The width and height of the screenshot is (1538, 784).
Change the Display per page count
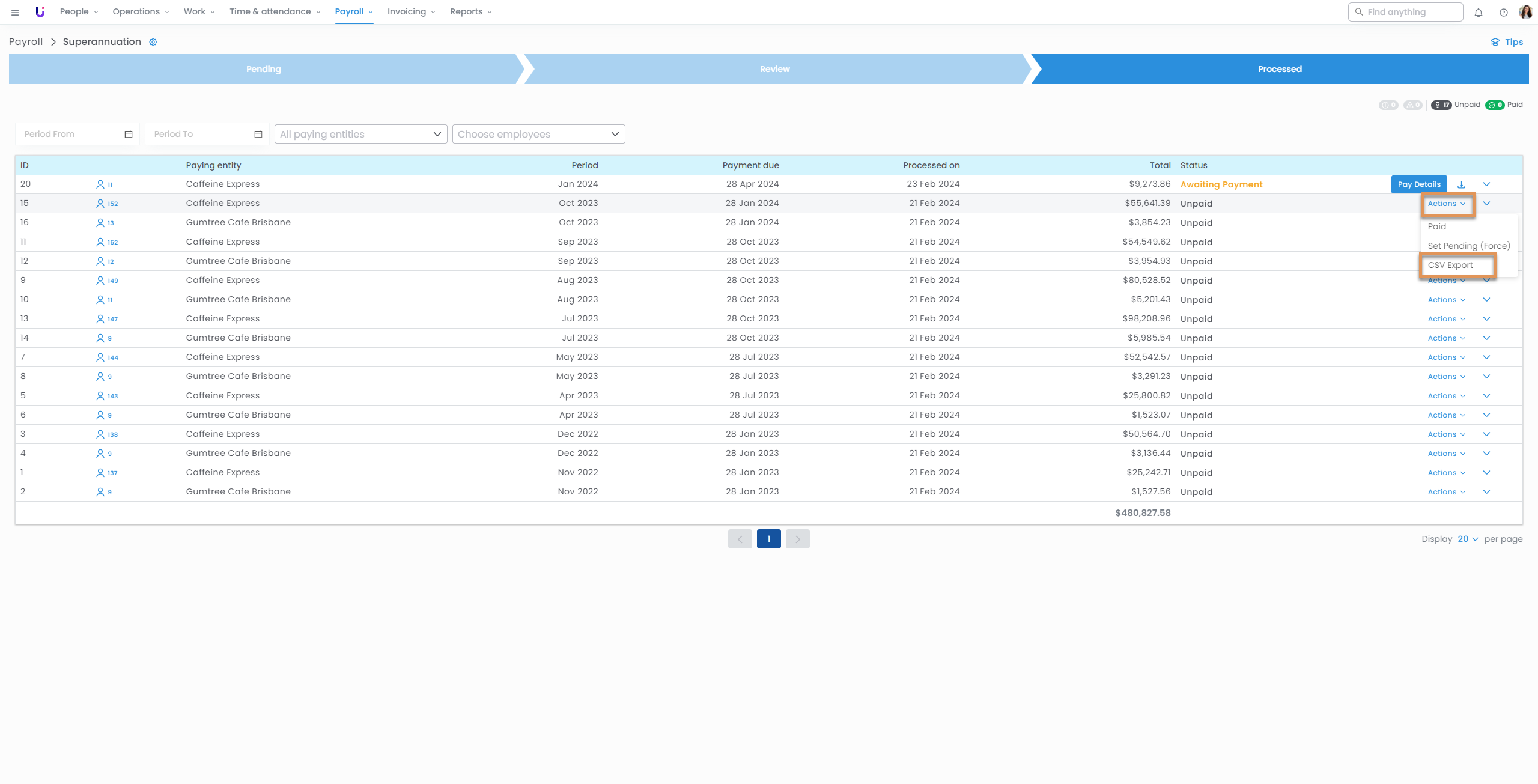pos(1467,539)
